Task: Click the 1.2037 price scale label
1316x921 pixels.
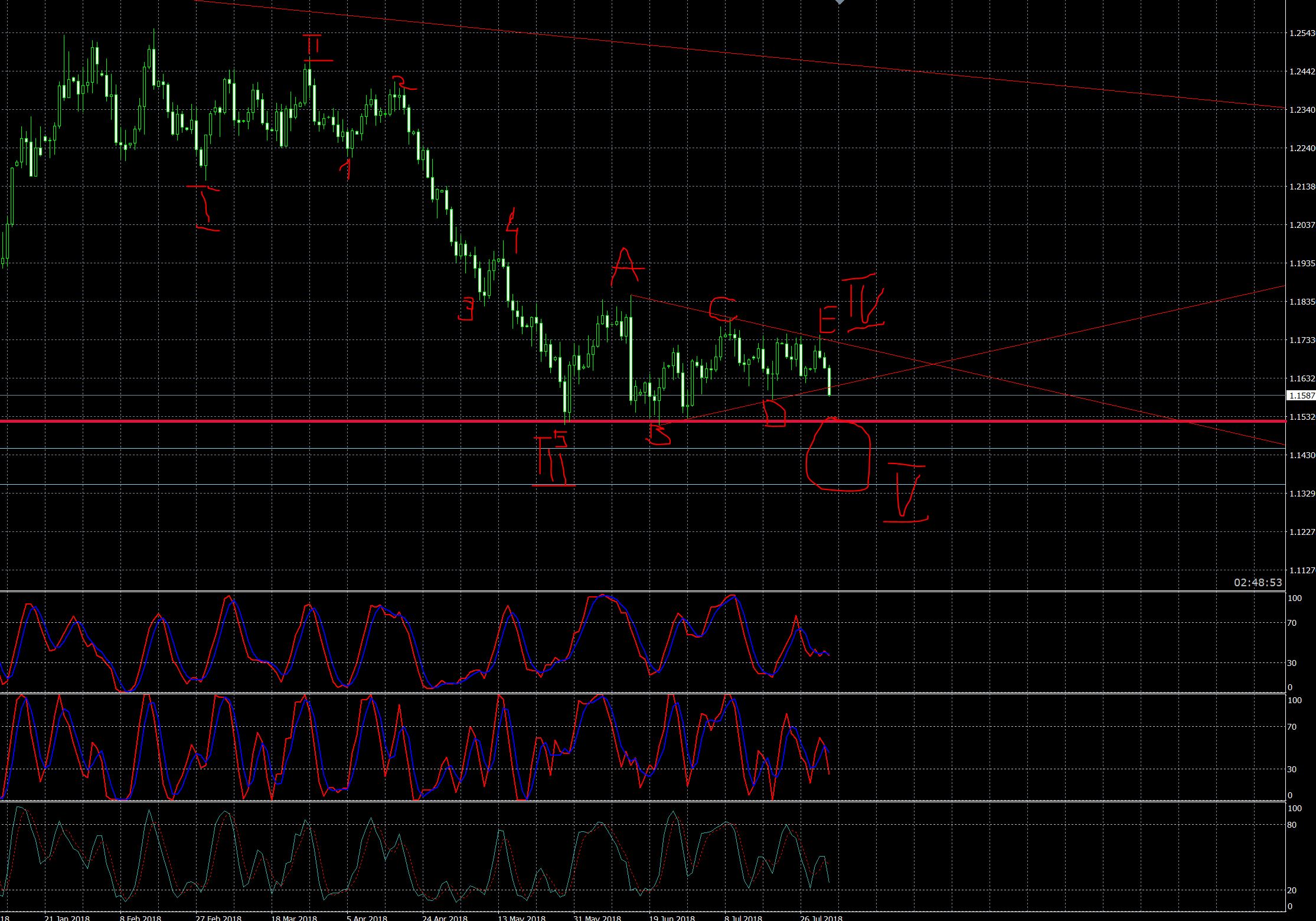Action: tap(1302, 226)
